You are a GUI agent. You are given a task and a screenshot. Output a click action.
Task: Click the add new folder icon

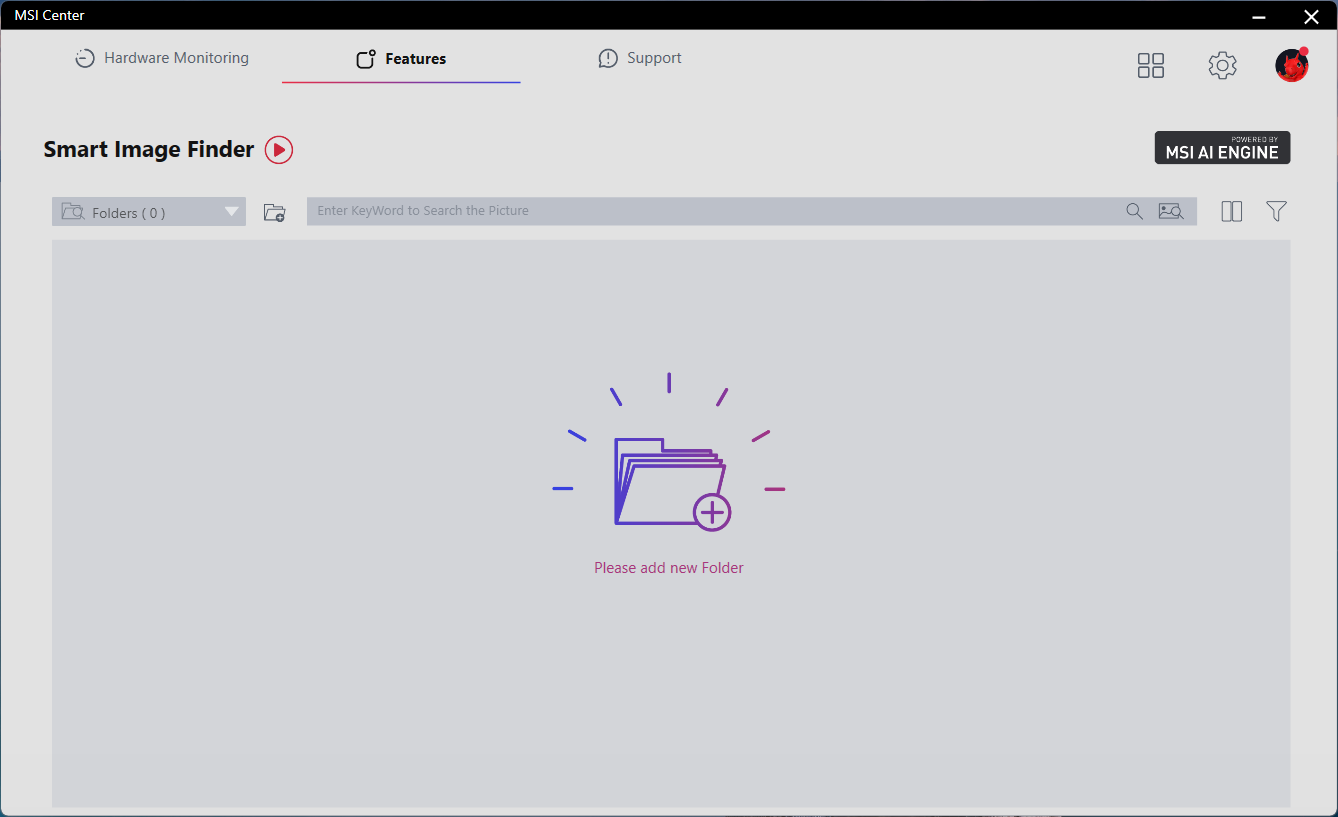(x=274, y=212)
